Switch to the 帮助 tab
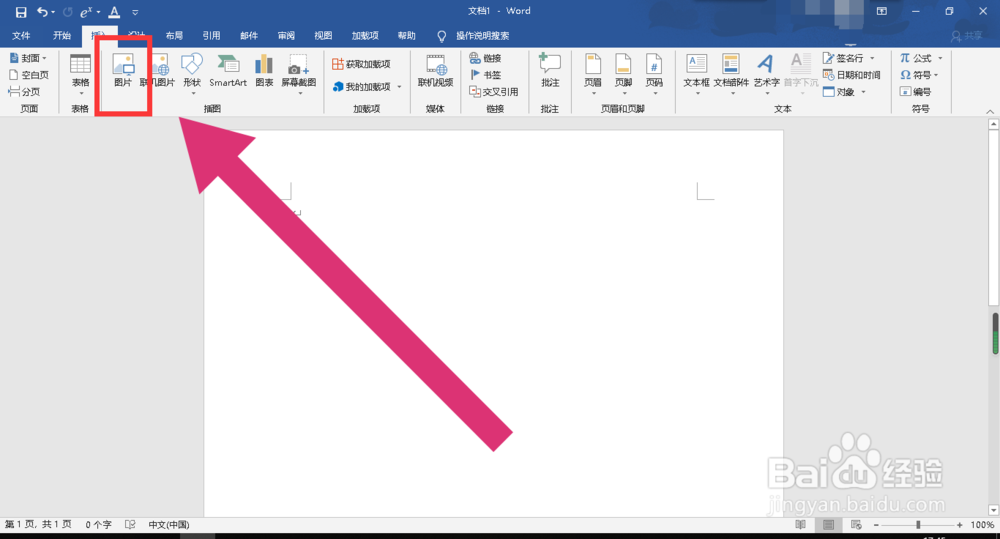 (x=406, y=36)
